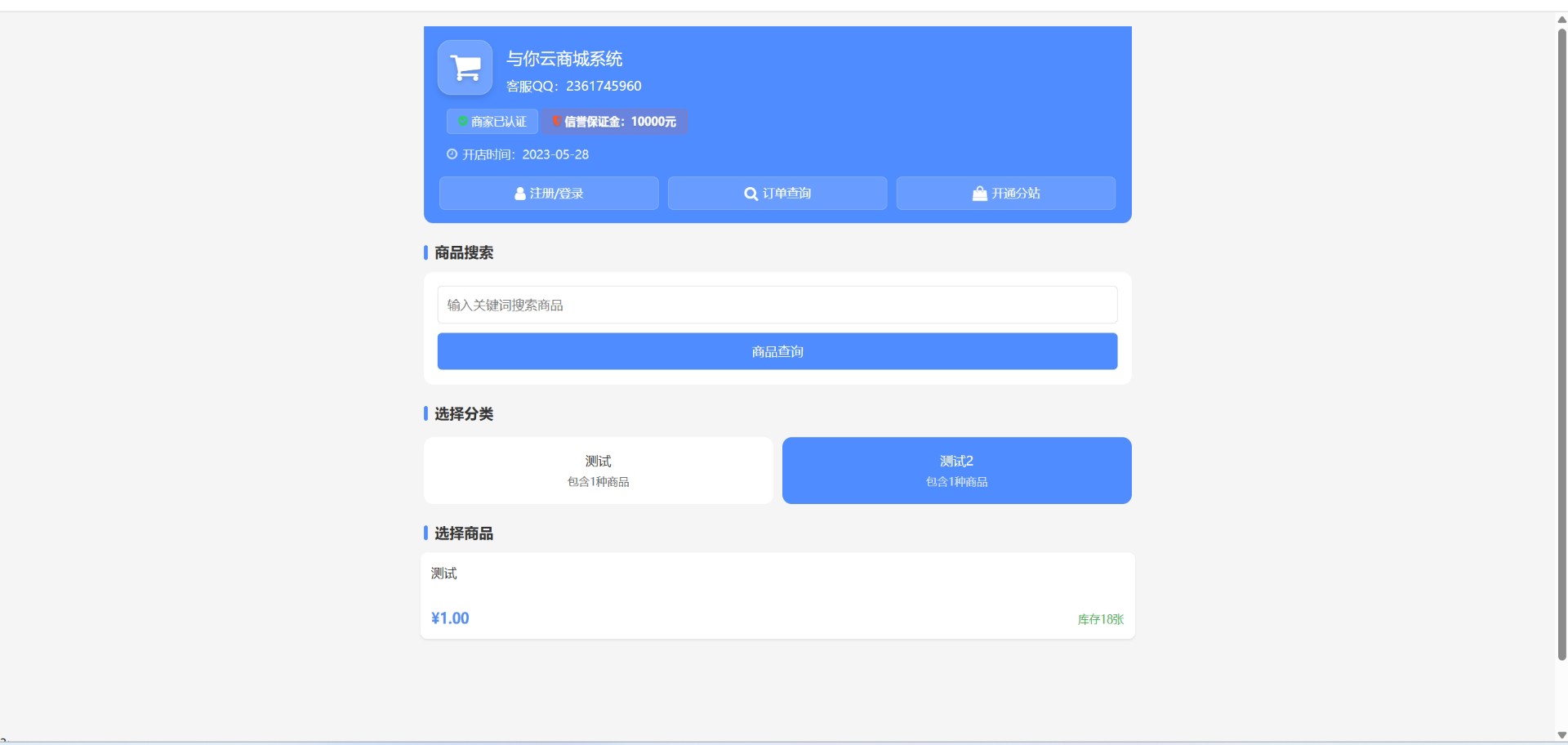Image resolution: width=1568 pixels, height=745 pixels.
Task: Open the 注册/登录 button
Action: tap(549, 194)
